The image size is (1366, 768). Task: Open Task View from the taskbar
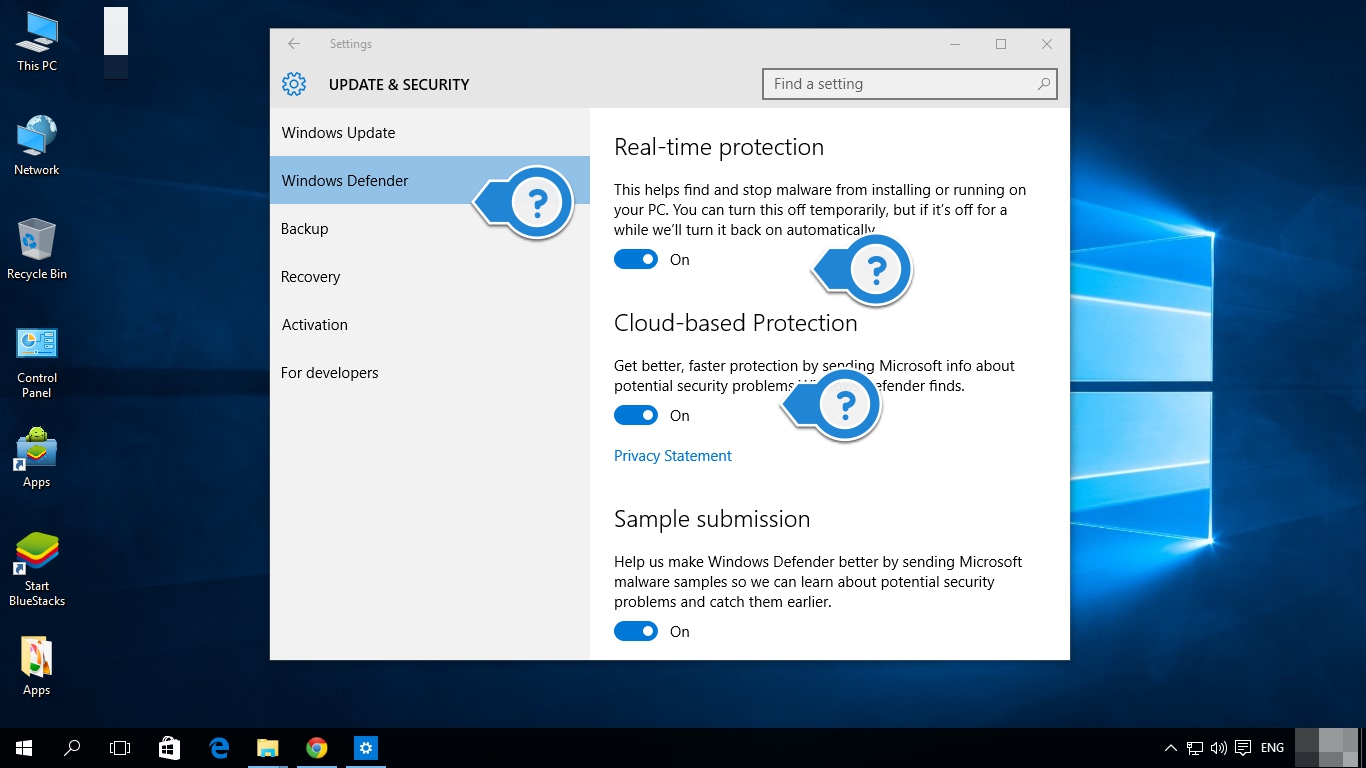point(120,748)
